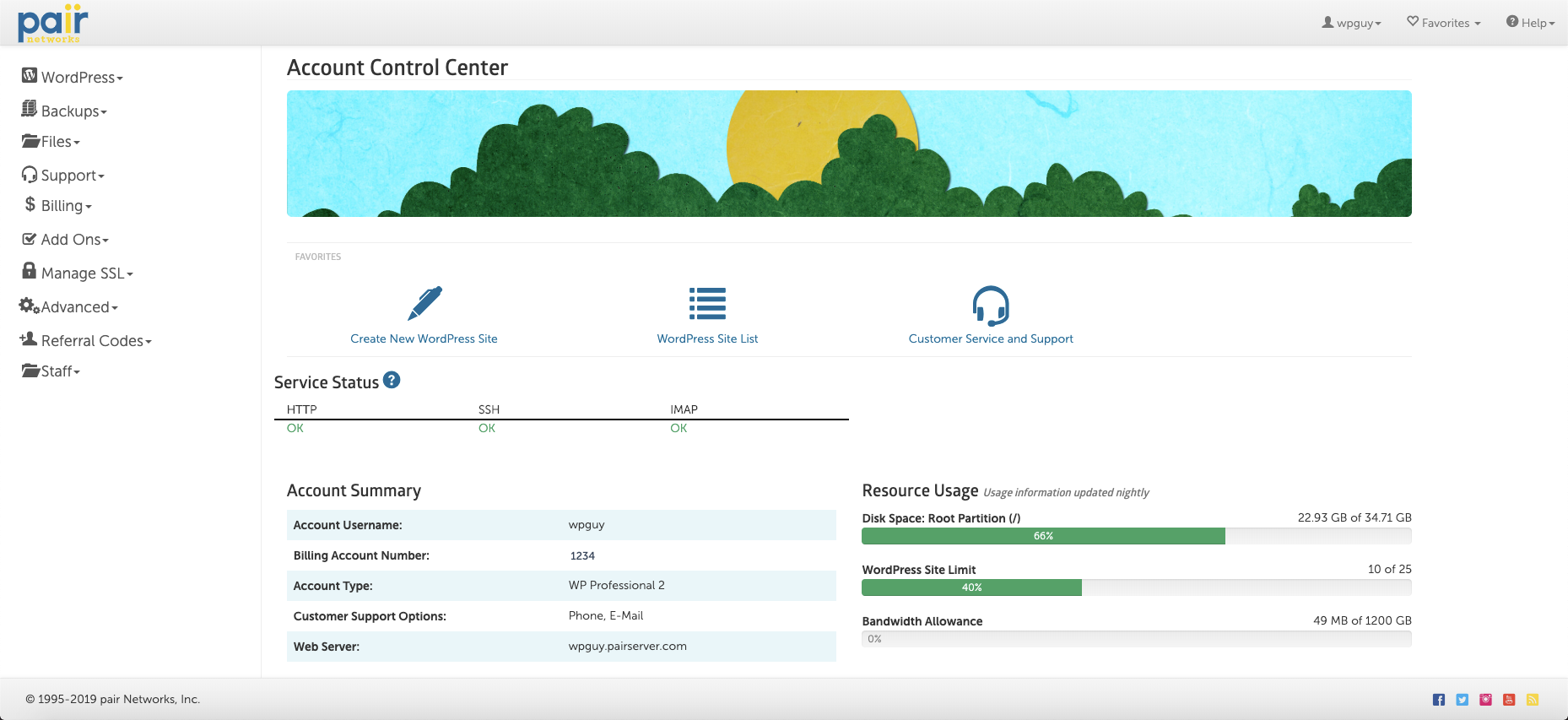Open the Service Status help question mark
Image resolution: width=1568 pixels, height=720 pixels.
pyautogui.click(x=392, y=381)
